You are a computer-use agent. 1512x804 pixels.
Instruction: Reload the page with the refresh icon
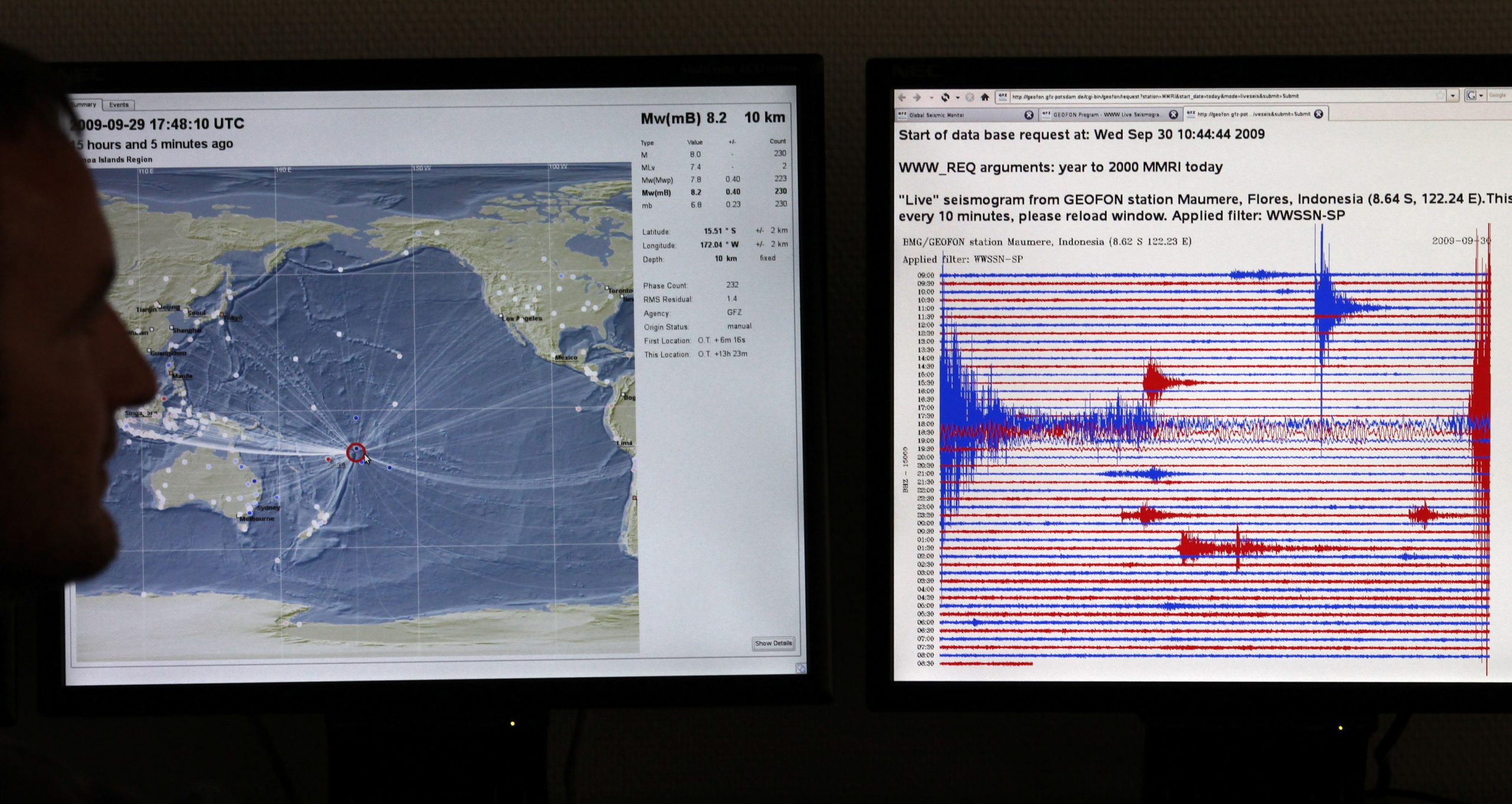945,97
